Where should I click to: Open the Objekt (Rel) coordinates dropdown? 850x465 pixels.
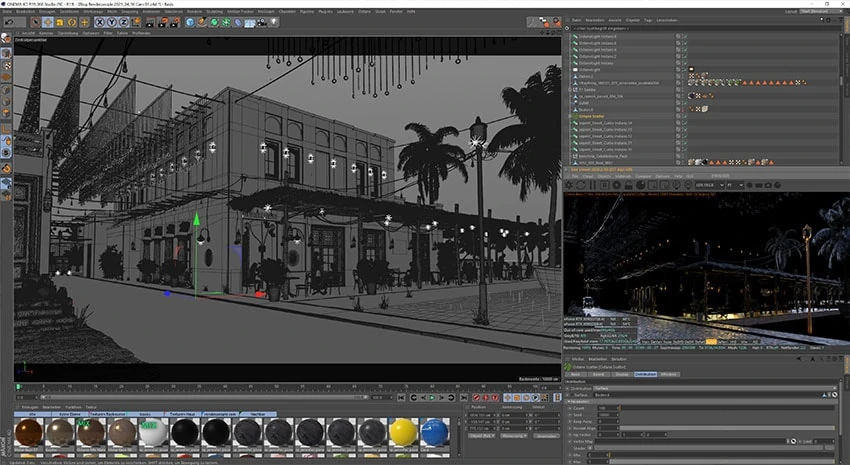481,436
